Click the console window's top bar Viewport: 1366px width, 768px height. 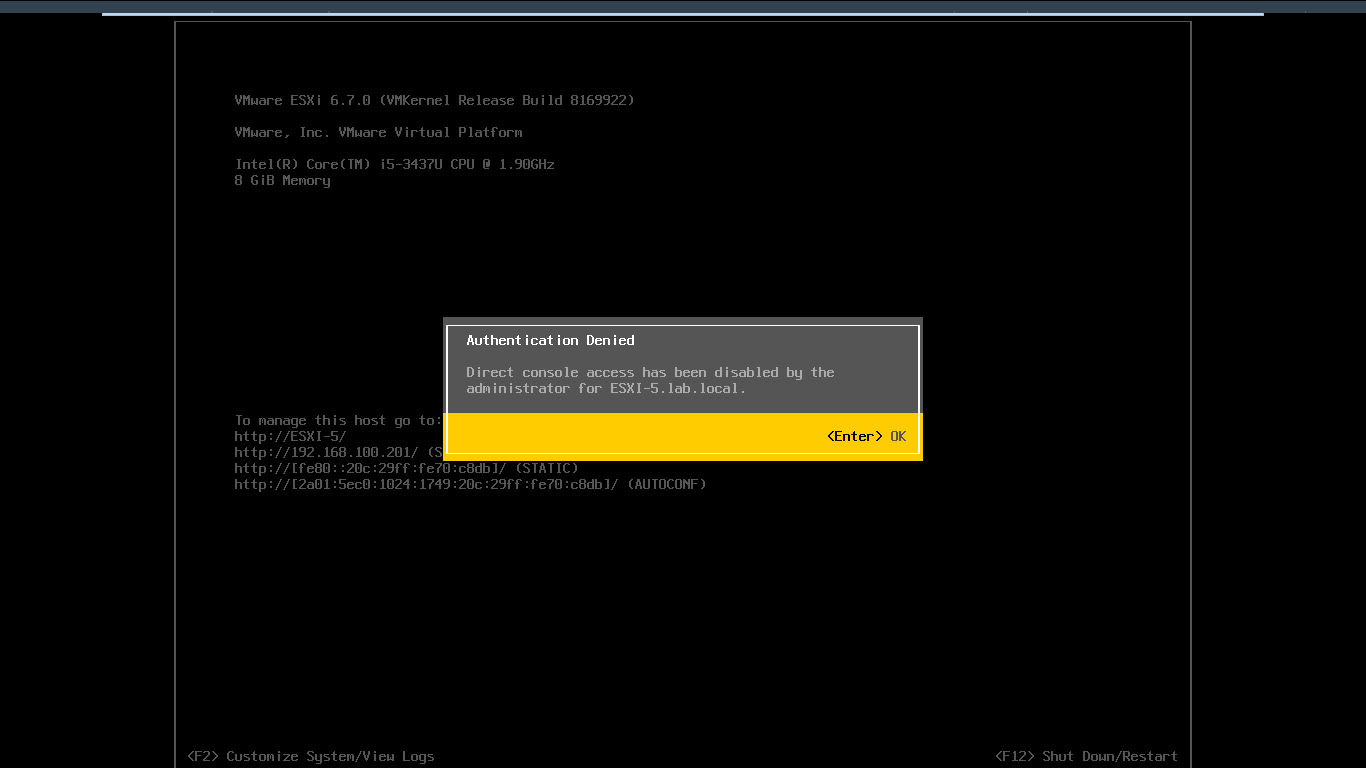tap(683, 7)
